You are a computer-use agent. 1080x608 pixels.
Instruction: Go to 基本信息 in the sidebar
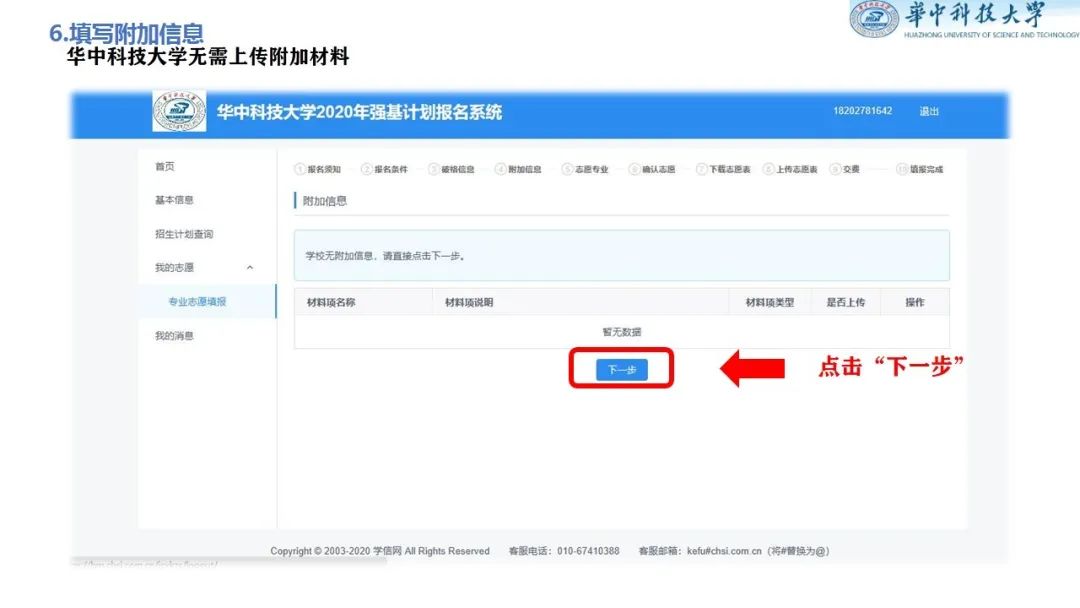coord(174,200)
